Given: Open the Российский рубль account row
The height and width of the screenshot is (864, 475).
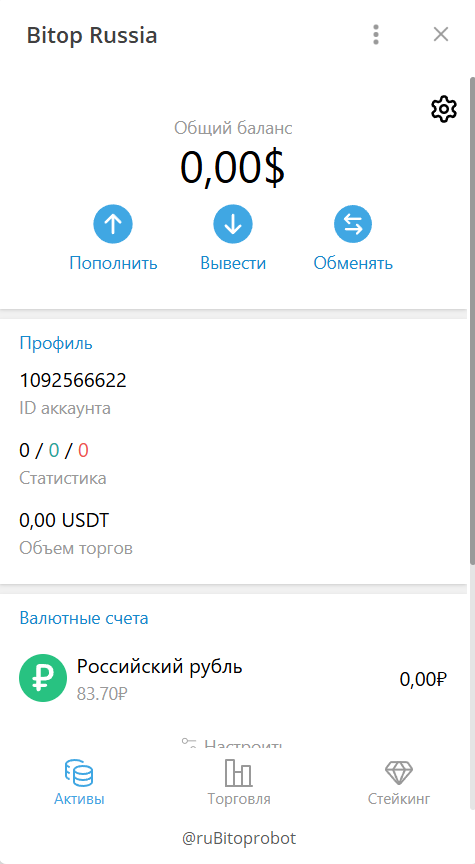Looking at the screenshot, I should click(x=233, y=678).
